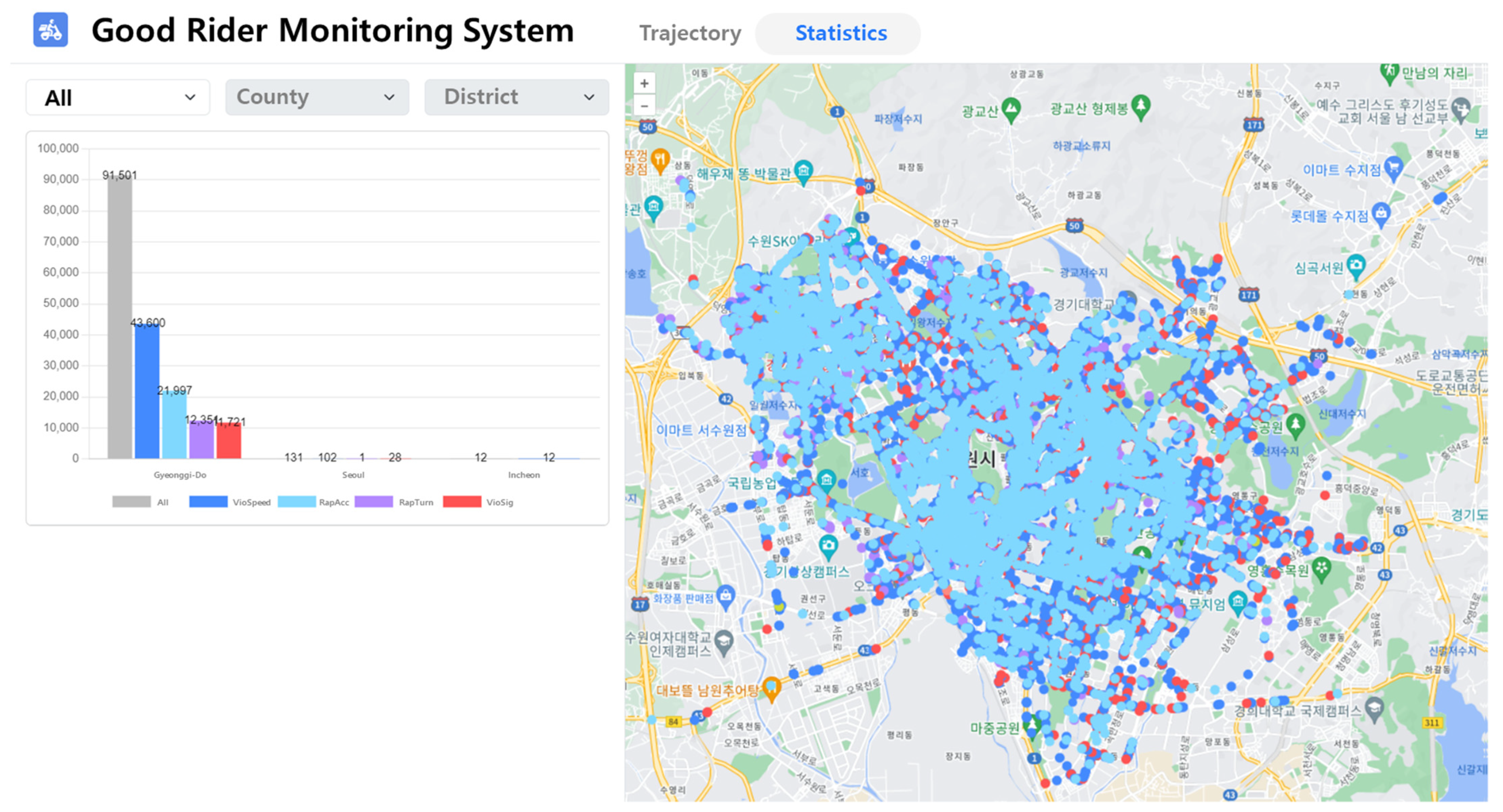Toggle VioSpeed series in chart legend
The image size is (1503, 812).
tap(208, 502)
